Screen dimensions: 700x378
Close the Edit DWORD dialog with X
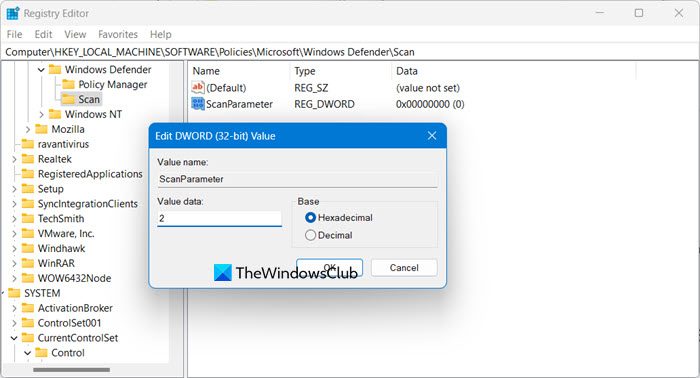[x=432, y=136]
